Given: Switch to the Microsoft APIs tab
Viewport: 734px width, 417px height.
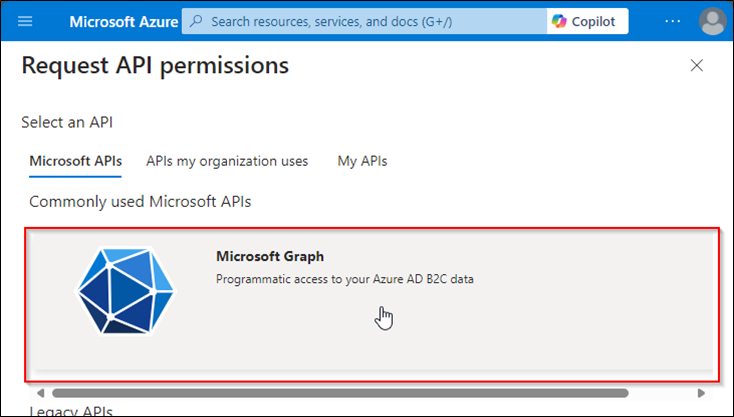Looking at the screenshot, I should [75, 161].
